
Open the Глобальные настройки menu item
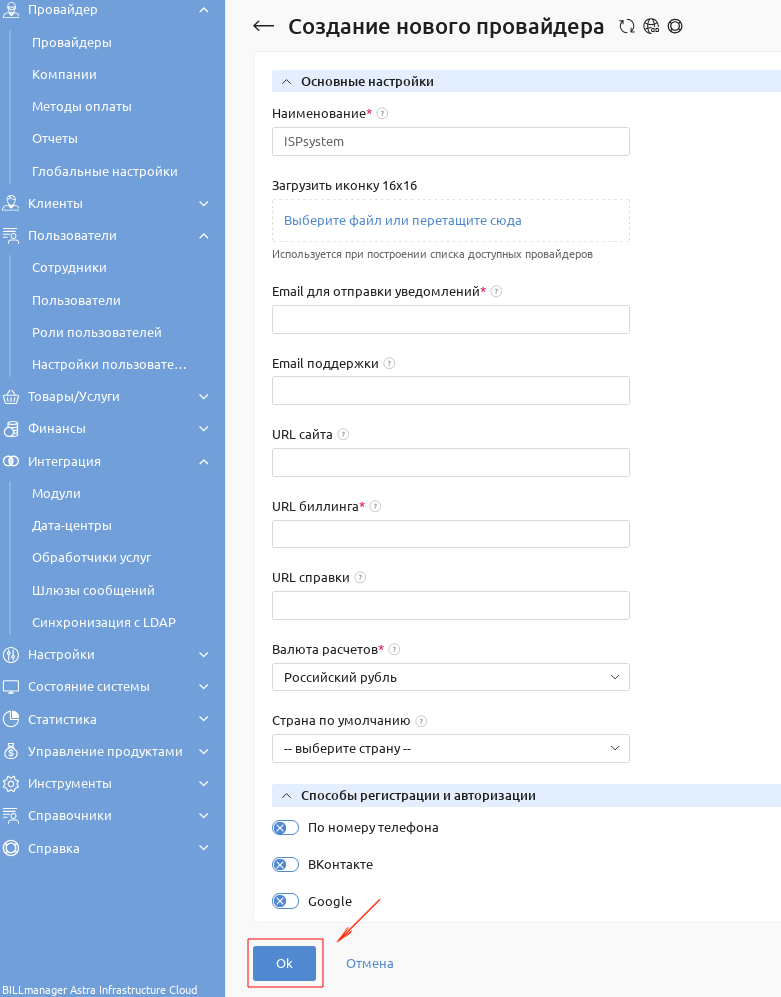[x=105, y=172]
